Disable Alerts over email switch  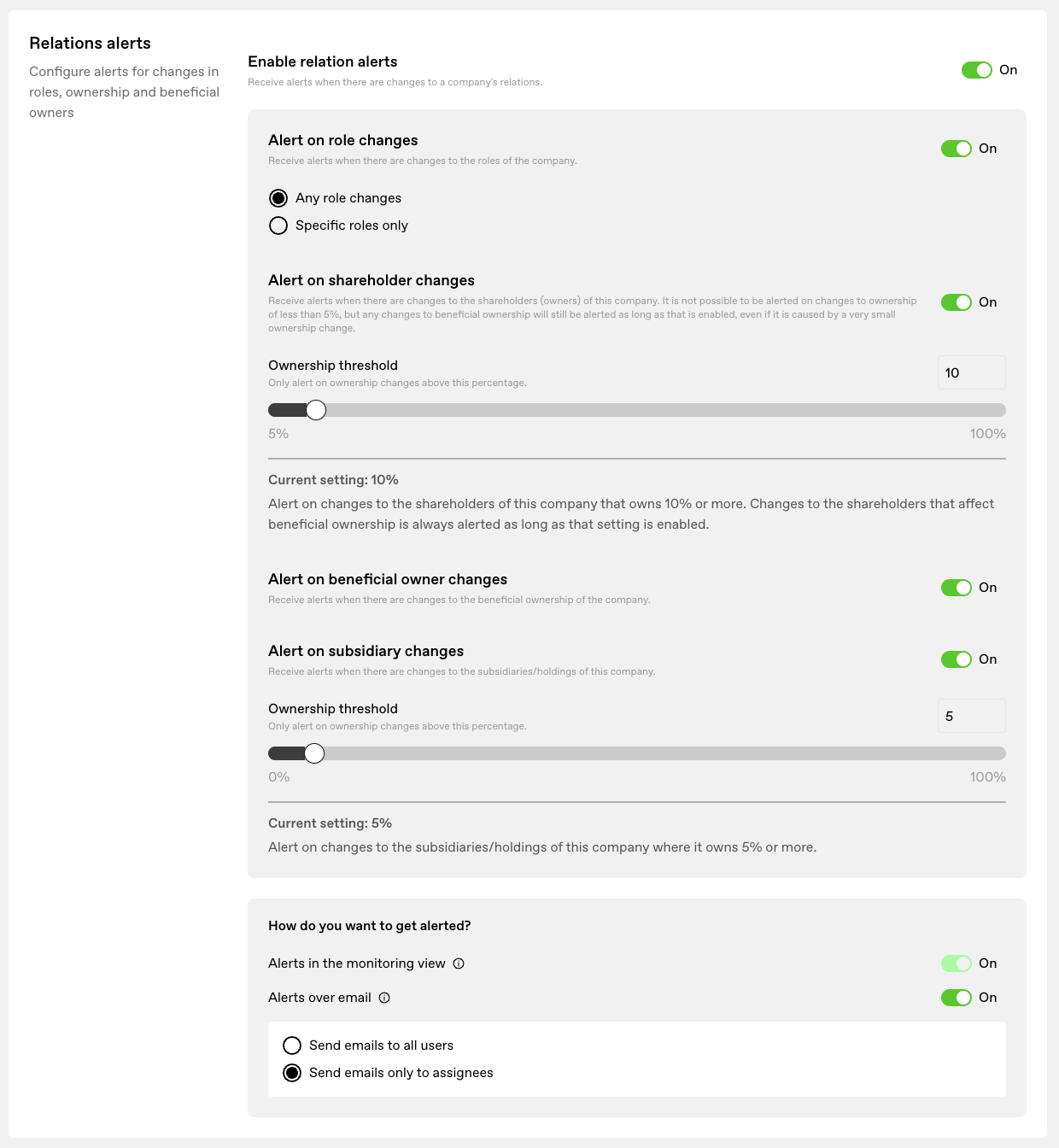coord(957,998)
